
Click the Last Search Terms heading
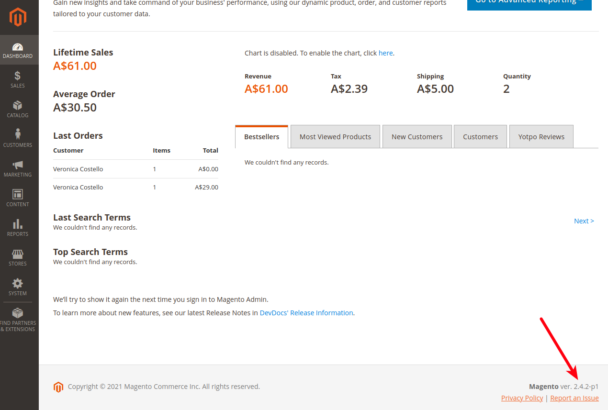coord(92,218)
